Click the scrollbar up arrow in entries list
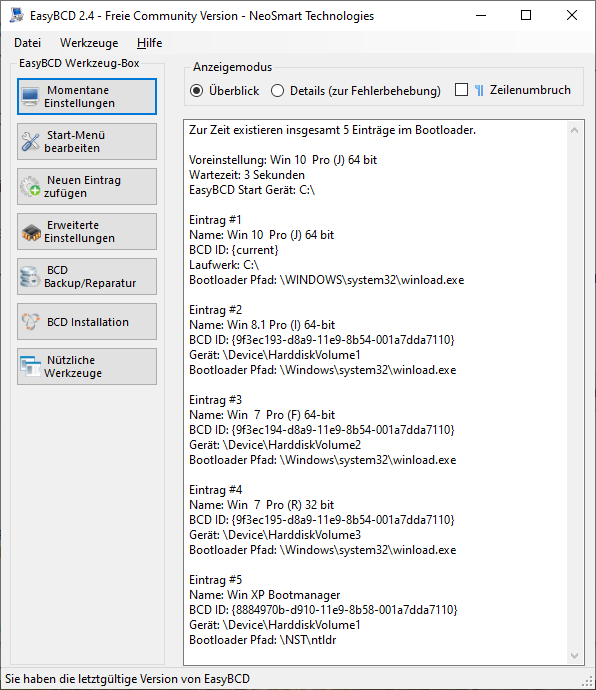 (x=574, y=130)
